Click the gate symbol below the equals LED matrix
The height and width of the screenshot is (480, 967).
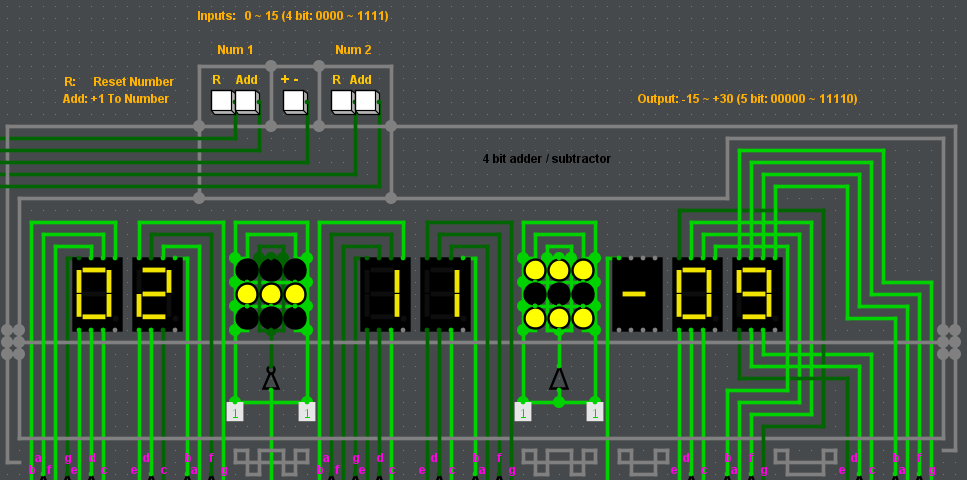pos(559,378)
